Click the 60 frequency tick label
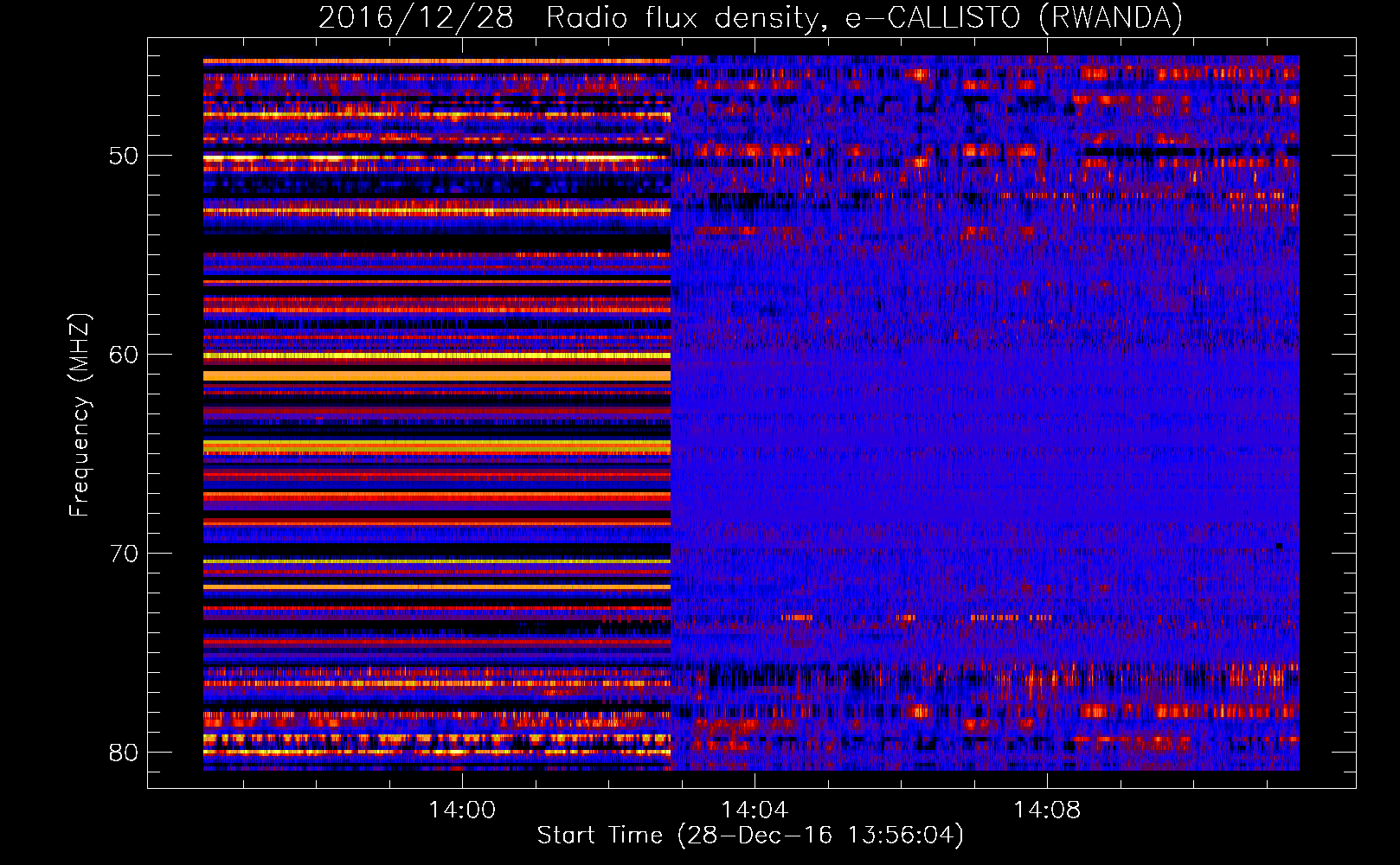This screenshot has height=865, width=1400. 124,355
